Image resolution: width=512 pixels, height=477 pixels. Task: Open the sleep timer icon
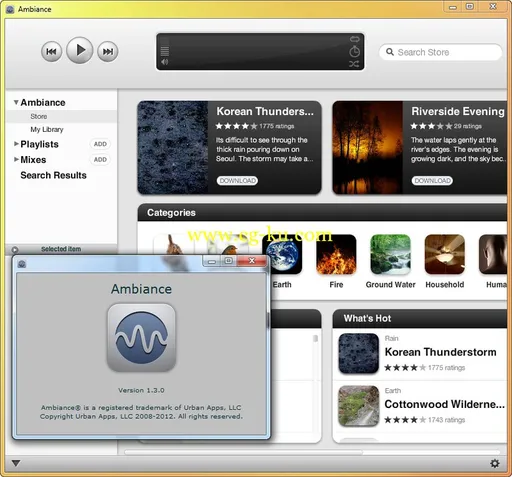[x=354, y=51]
